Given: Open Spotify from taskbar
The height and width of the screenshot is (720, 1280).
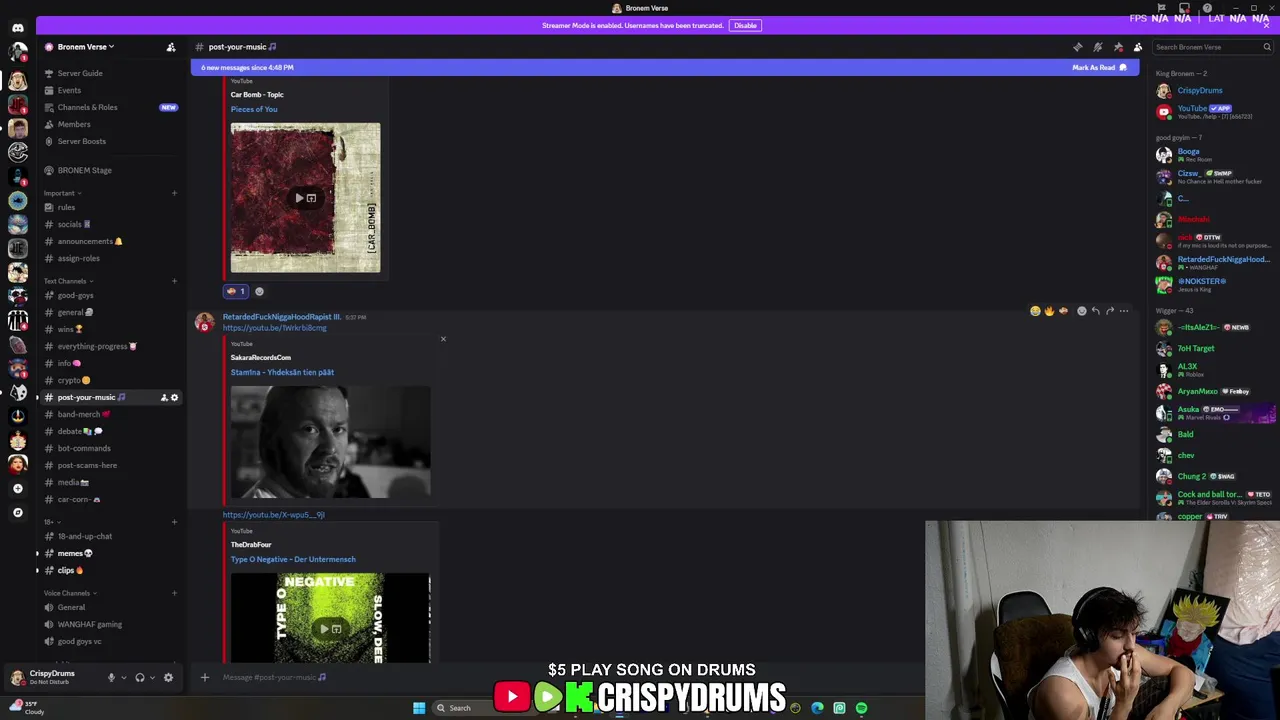Looking at the screenshot, I should pos(861,708).
